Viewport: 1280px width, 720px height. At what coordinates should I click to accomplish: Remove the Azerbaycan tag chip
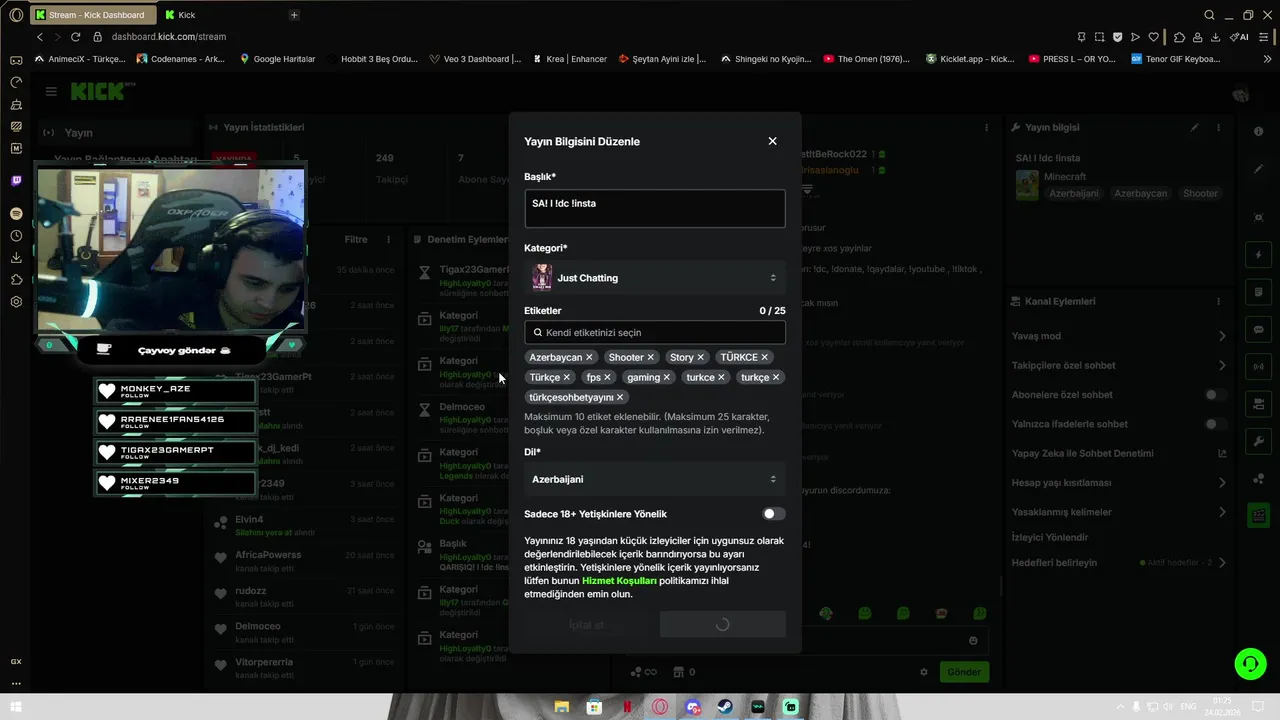[x=589, y=357]
